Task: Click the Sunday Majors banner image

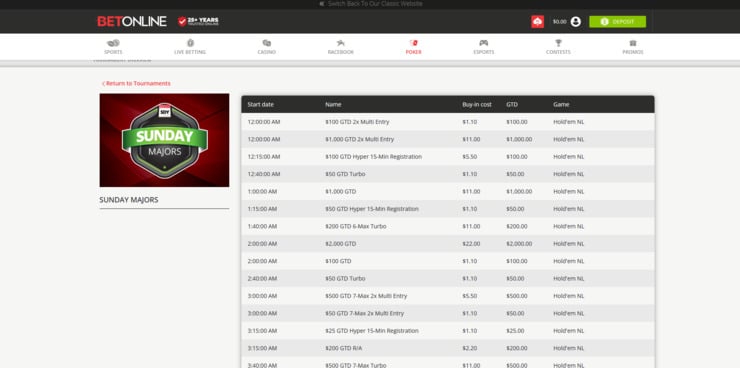Action: click(x=164, y=140)
